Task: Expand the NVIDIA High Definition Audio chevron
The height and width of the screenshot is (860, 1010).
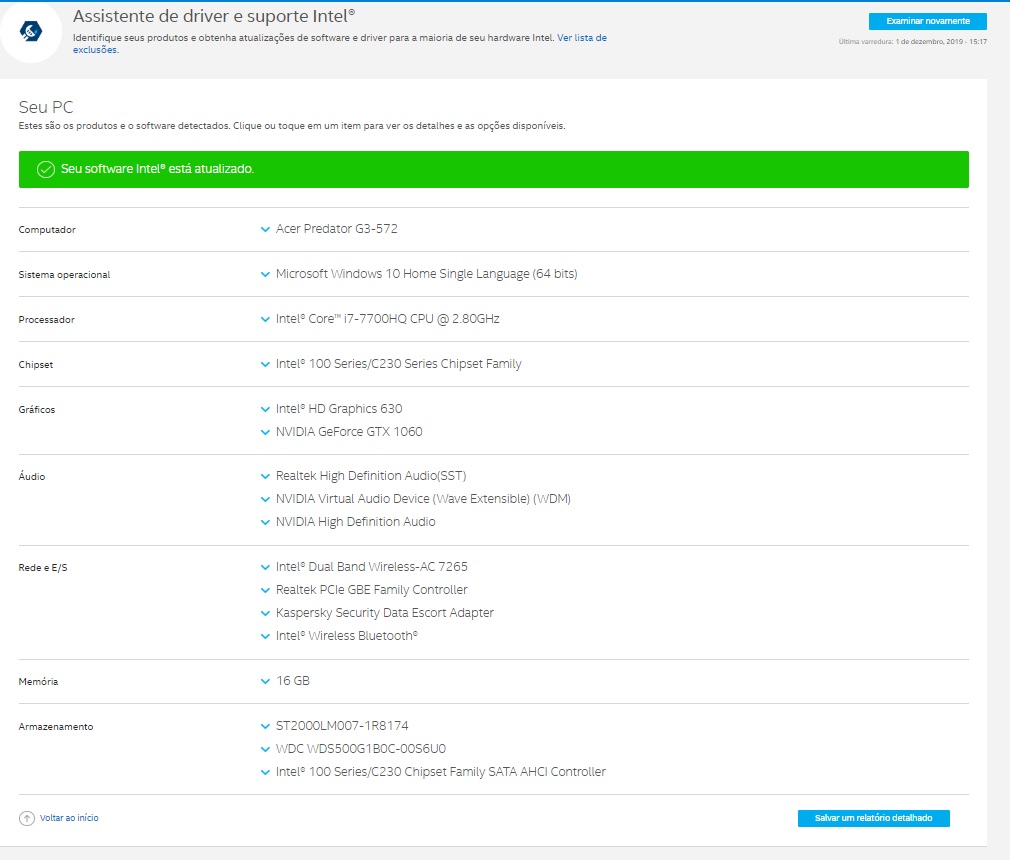Action: tap(265, 522)
